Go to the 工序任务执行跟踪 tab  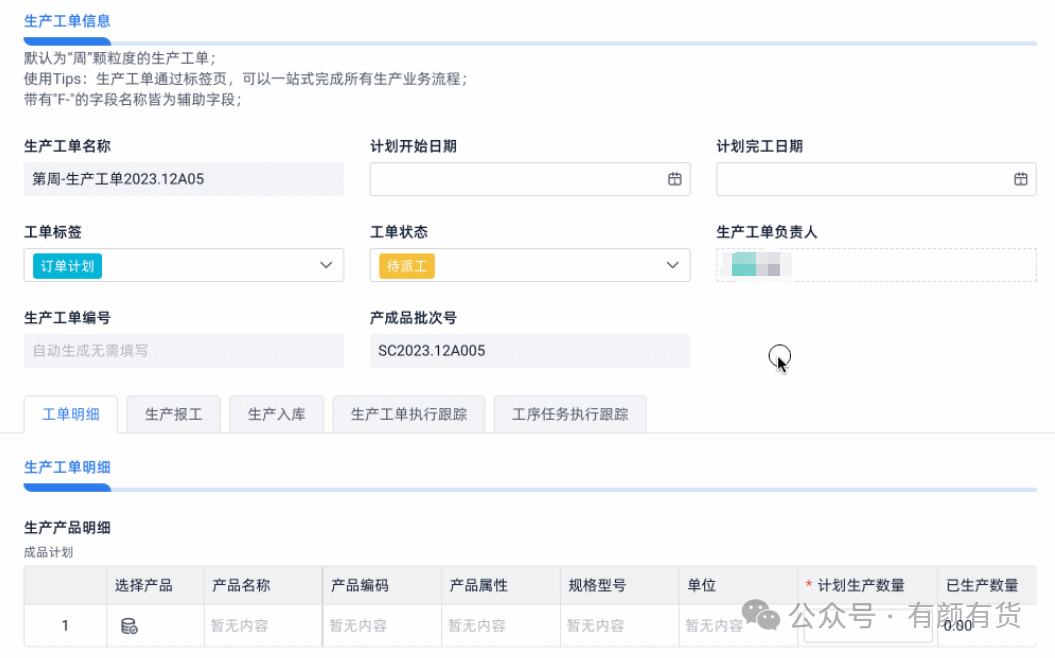[570, 414]
